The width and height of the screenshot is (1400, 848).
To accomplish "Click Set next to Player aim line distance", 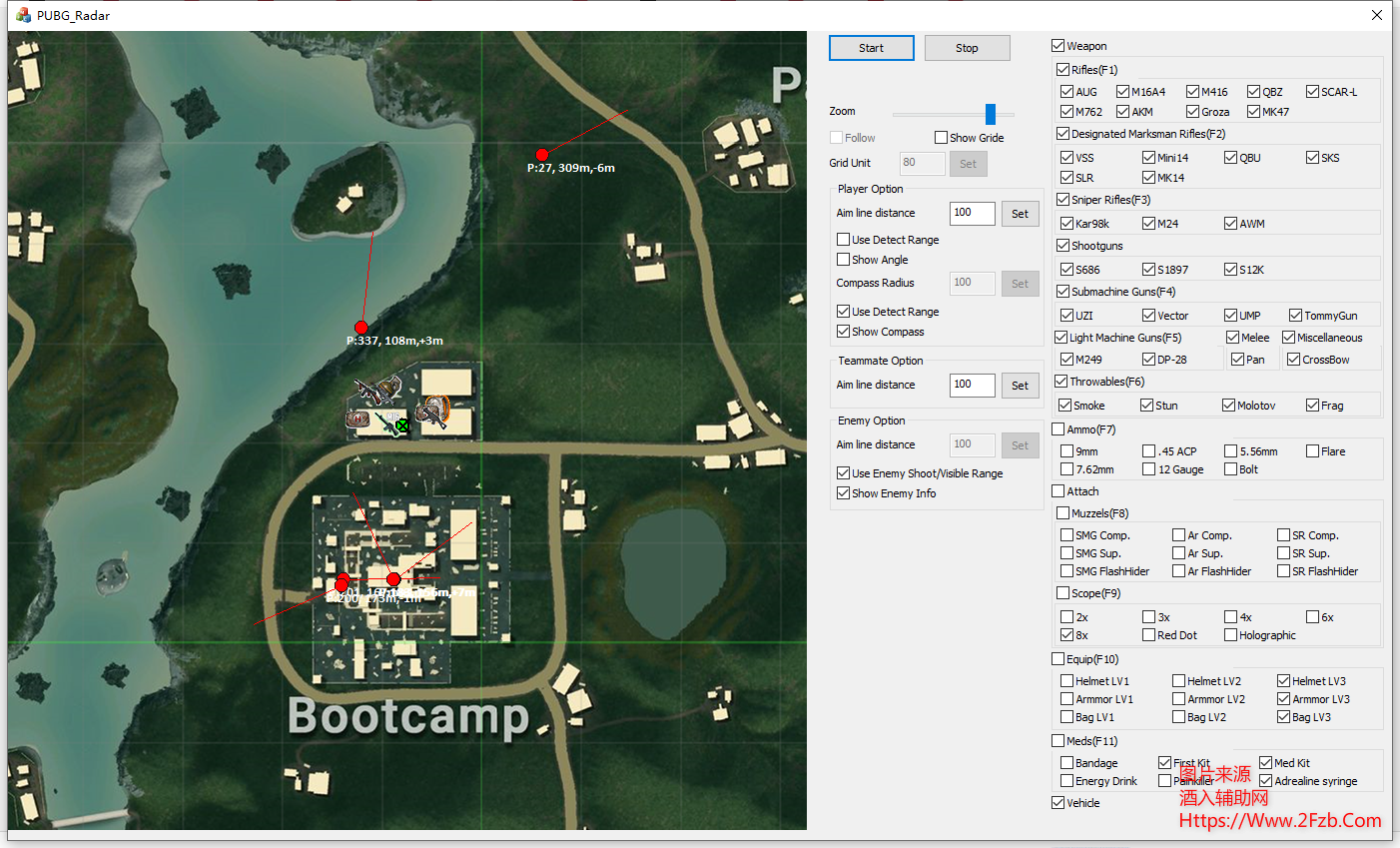I will tap(1020, 214).
